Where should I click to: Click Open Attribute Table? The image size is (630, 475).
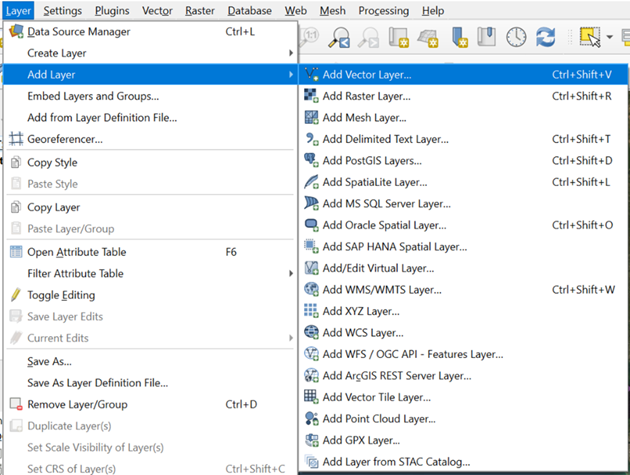(76, 252)
